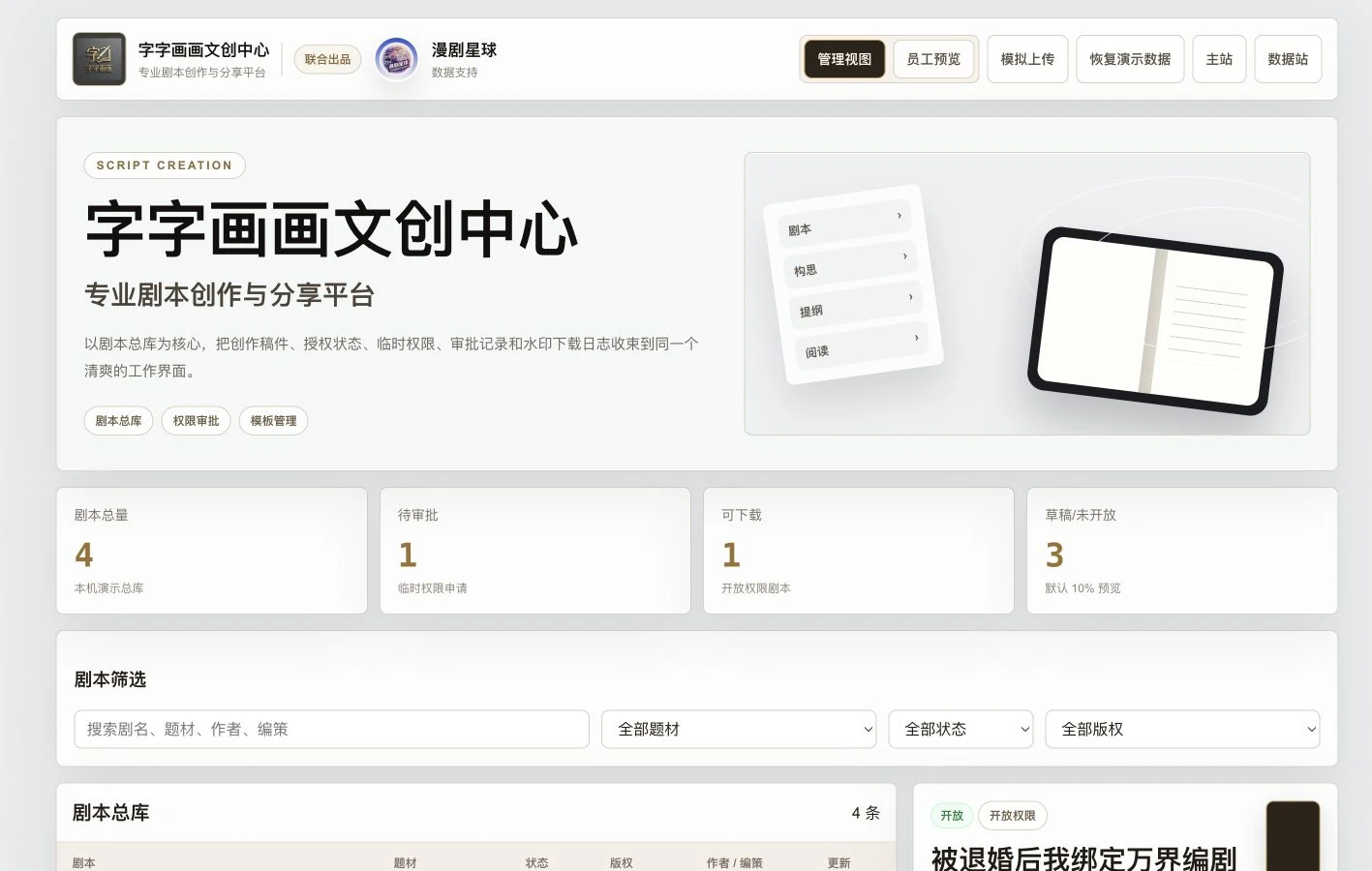
Task: Click the 提纲 row in illustration card
Action: pyautogui.click(x=856, y=305)
